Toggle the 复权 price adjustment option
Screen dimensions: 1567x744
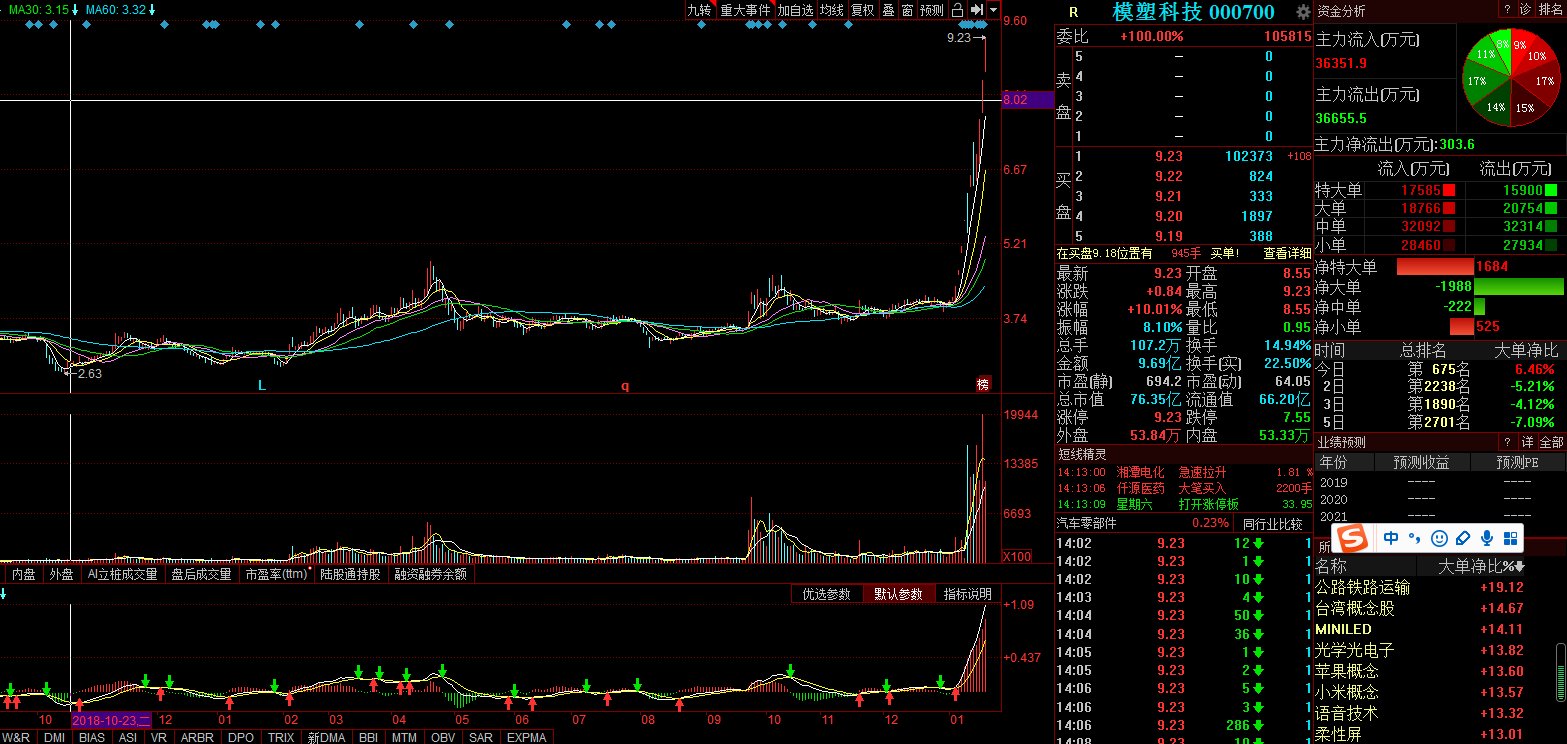[862, 10]
